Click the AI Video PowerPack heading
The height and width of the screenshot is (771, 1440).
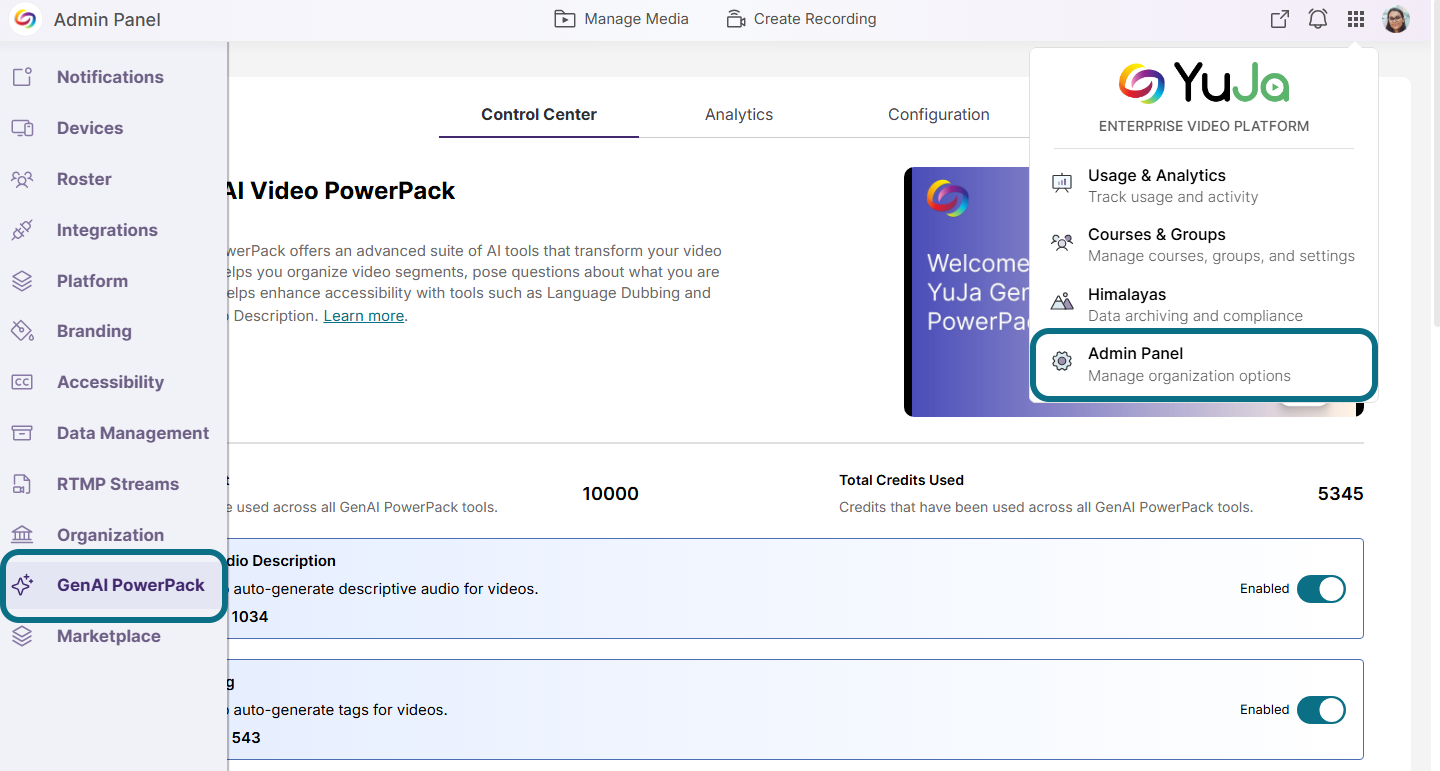pyautogui.click(x=340, y=191)
